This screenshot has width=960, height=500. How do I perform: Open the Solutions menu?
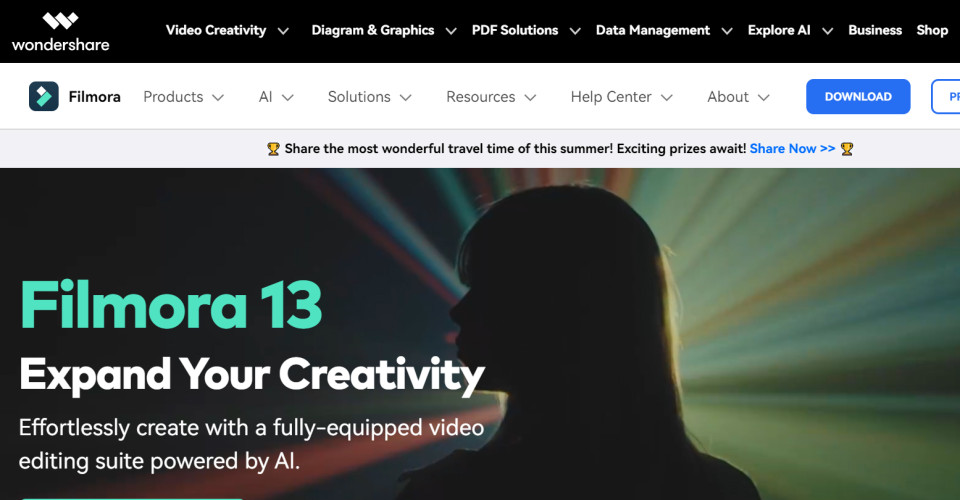pyautogui.click(x=369, y=97)
